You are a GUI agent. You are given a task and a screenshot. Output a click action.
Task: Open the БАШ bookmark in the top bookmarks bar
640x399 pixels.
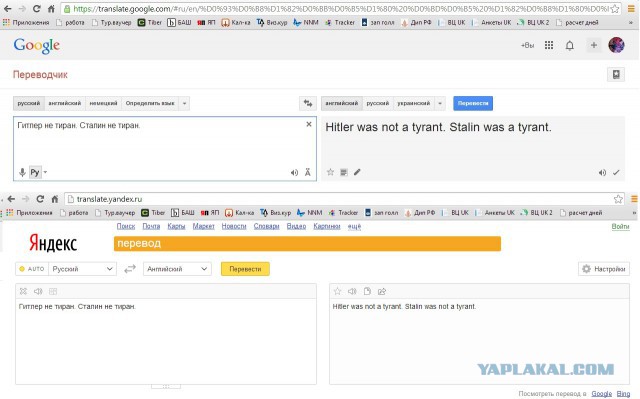point(180,22)
